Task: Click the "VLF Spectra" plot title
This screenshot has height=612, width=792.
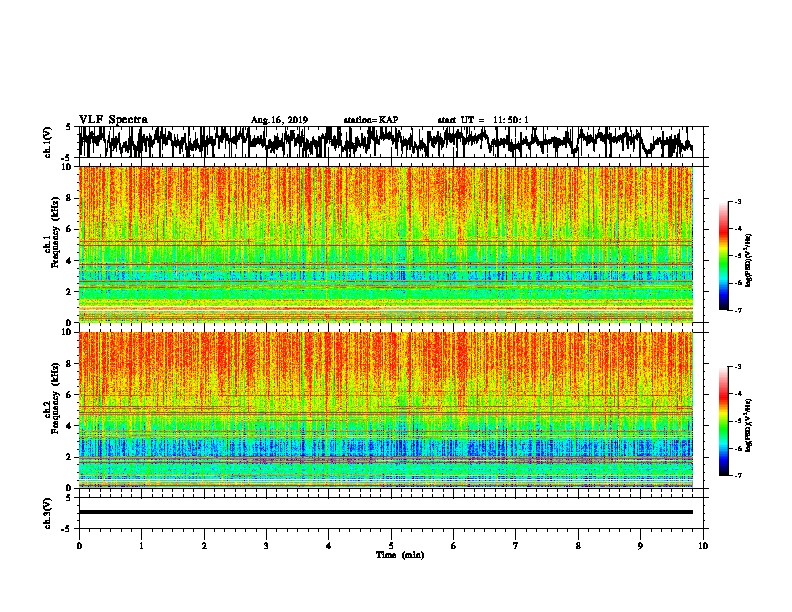Action: [113, 120]
